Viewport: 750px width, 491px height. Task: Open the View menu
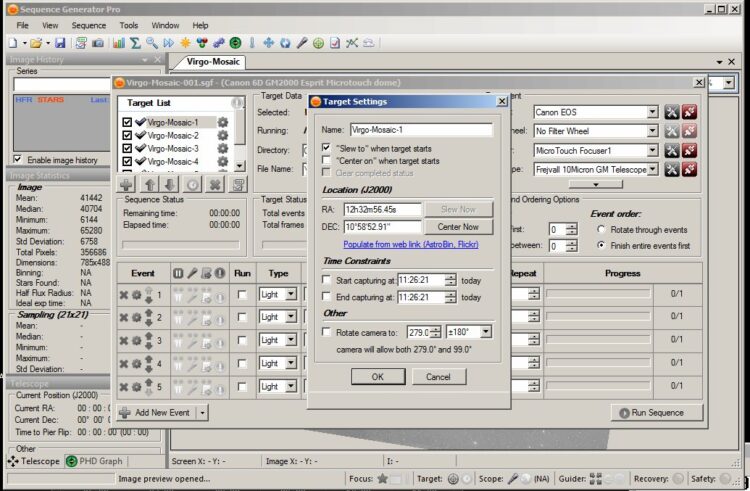[50, 25]
